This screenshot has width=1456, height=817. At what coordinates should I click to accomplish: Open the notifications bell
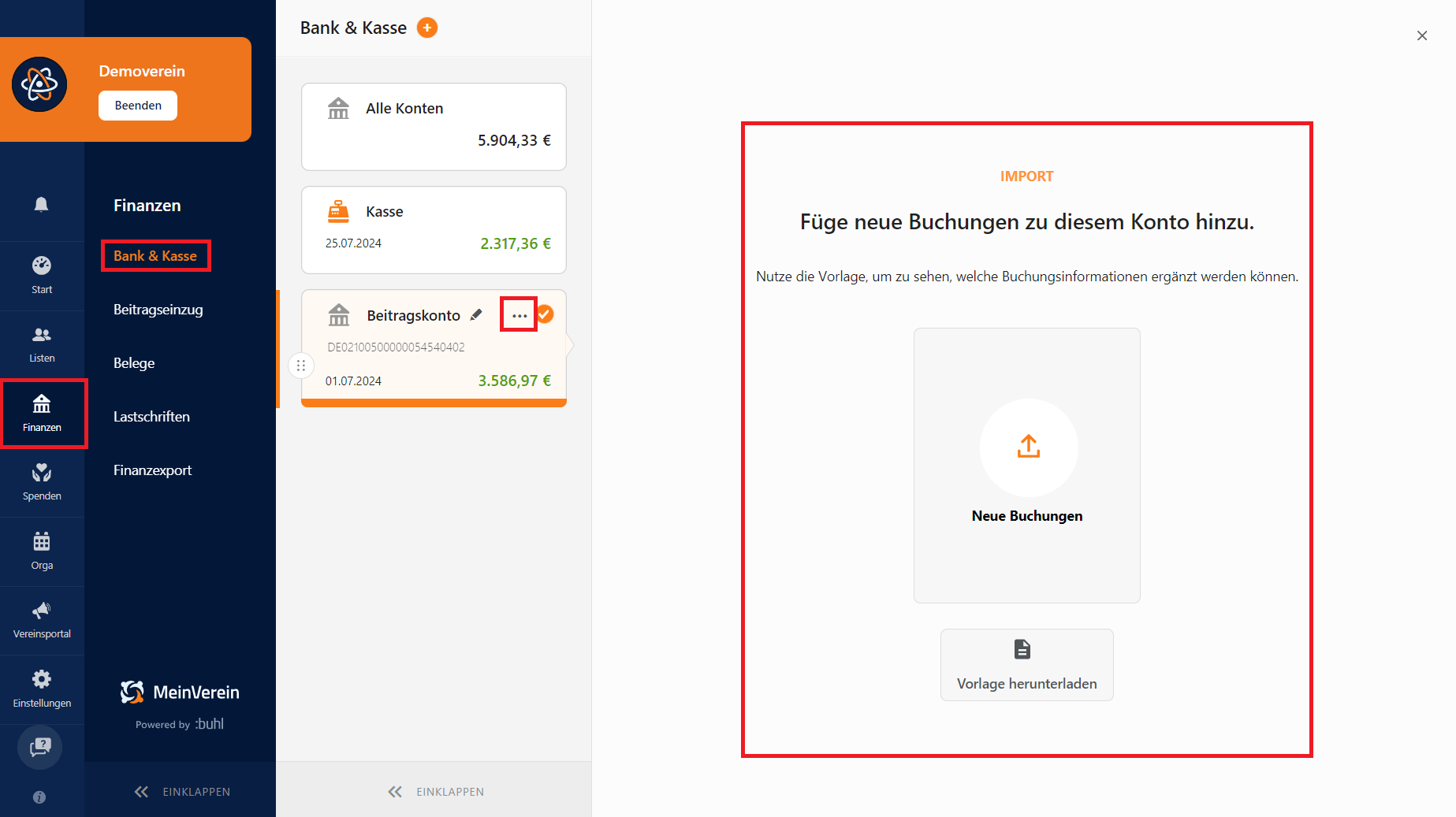pos(42,205)
